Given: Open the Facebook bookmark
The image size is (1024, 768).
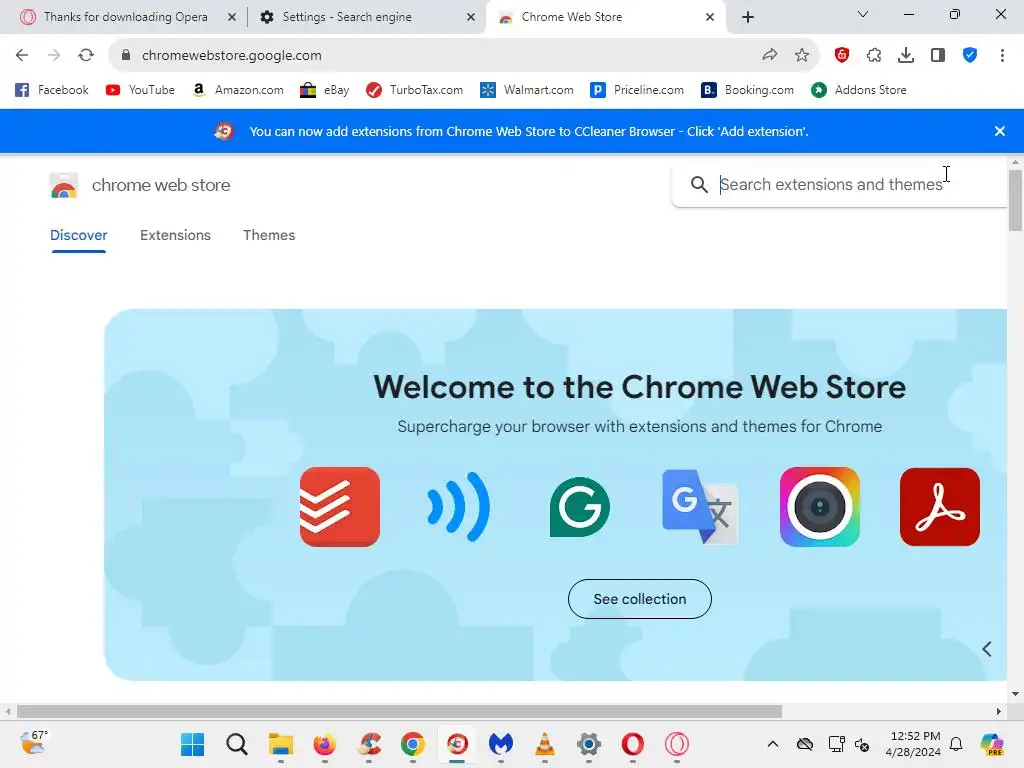Looking at the screenshot, I should [x=52, y=90].
